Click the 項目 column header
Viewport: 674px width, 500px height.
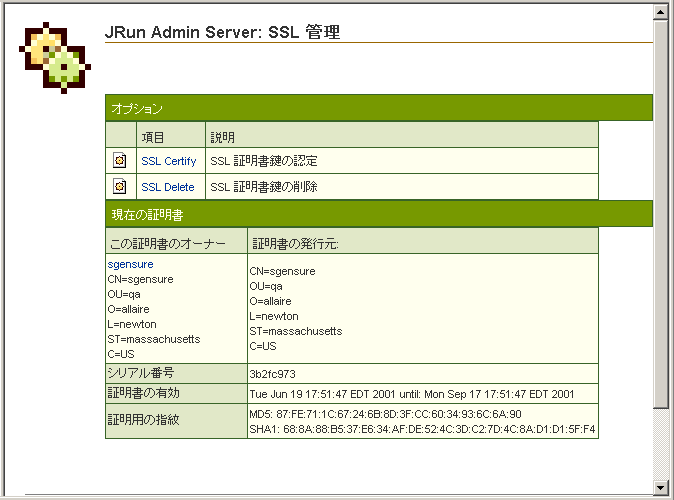click(153, 138)
